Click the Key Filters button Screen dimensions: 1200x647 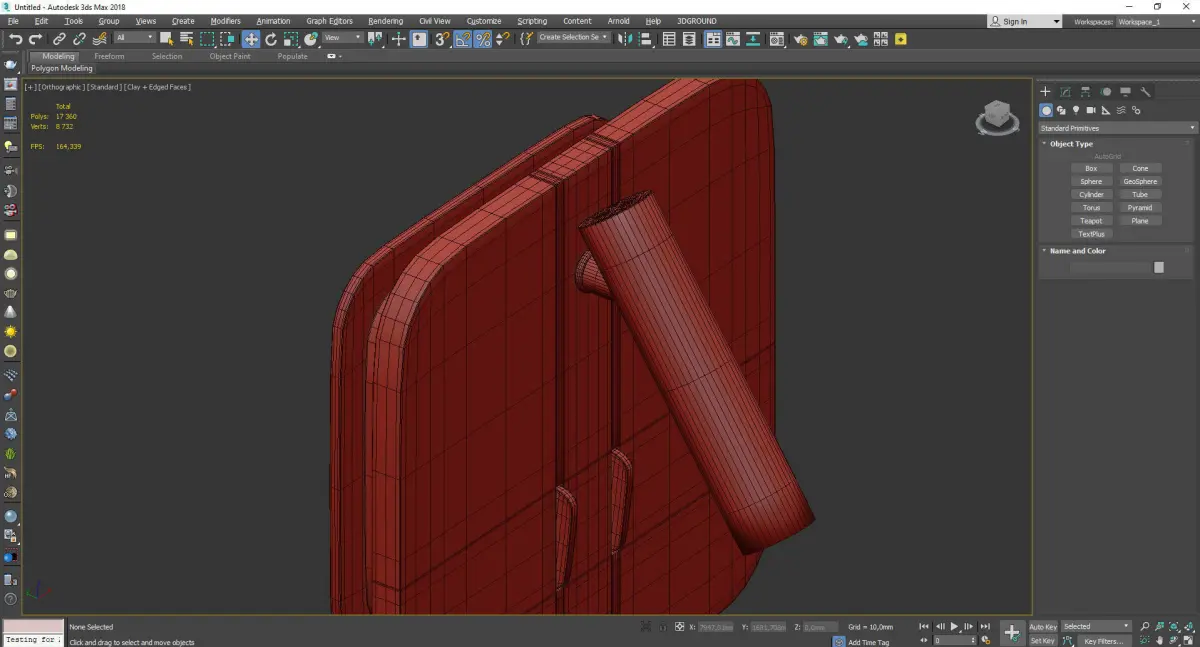tap(1103, 641)
